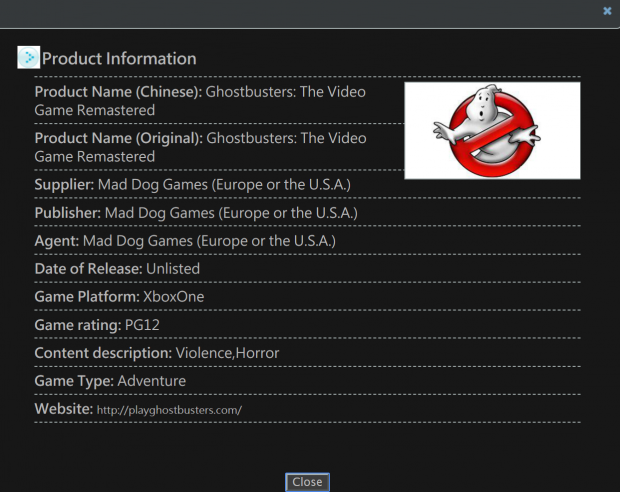This screenshot has width=620, height=492.
Task: Click the Product Information arrow icon
Action: 28,57
